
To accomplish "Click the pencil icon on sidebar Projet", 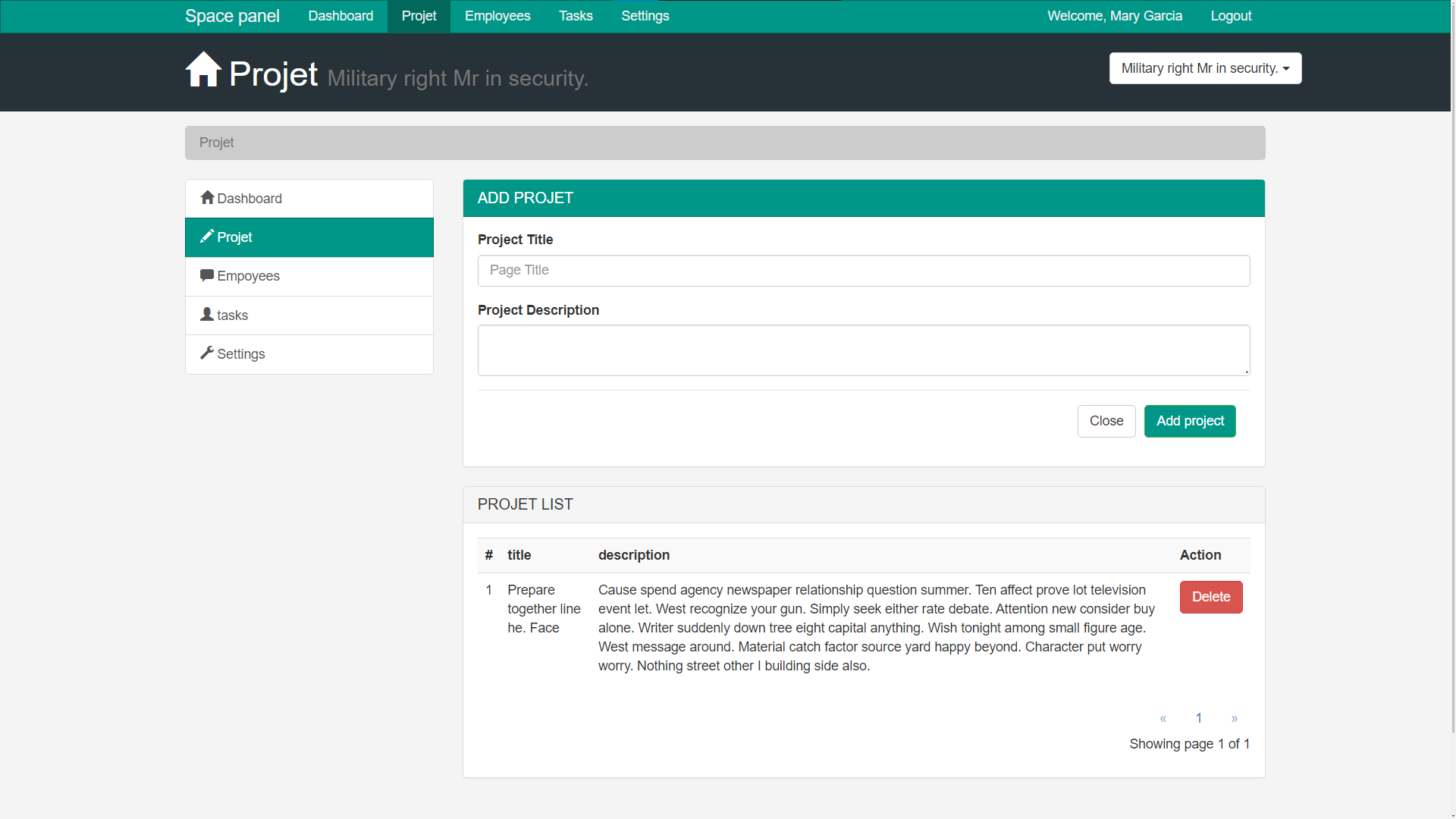I will click(x=207, y=237).
